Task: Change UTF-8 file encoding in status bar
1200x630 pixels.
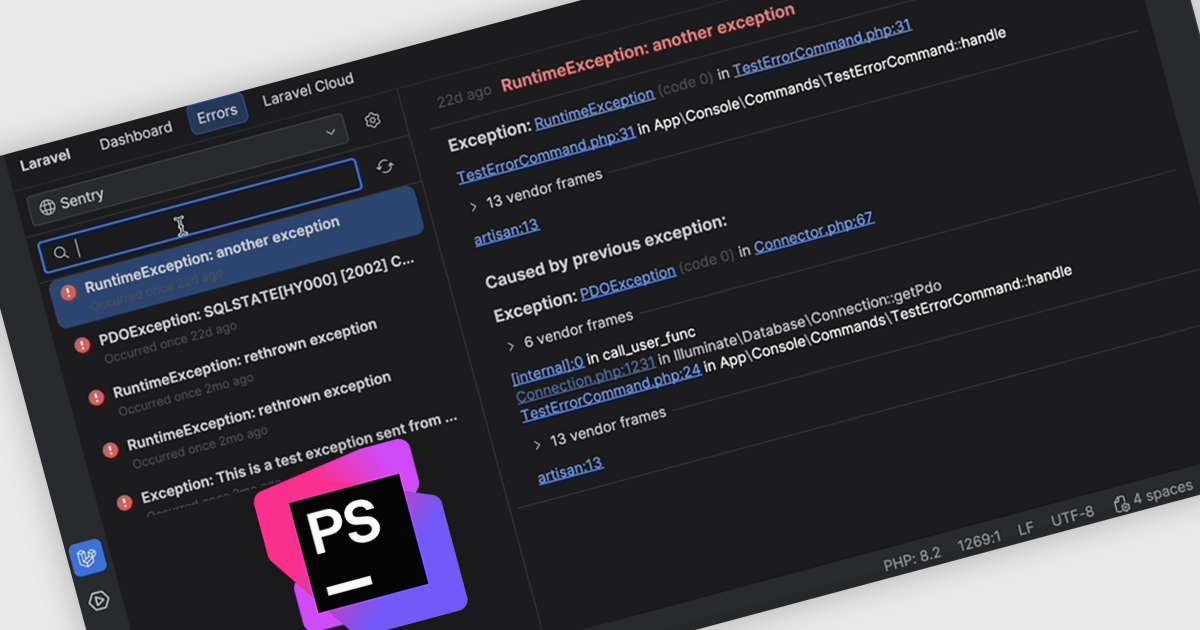Action: [1072, 515]
